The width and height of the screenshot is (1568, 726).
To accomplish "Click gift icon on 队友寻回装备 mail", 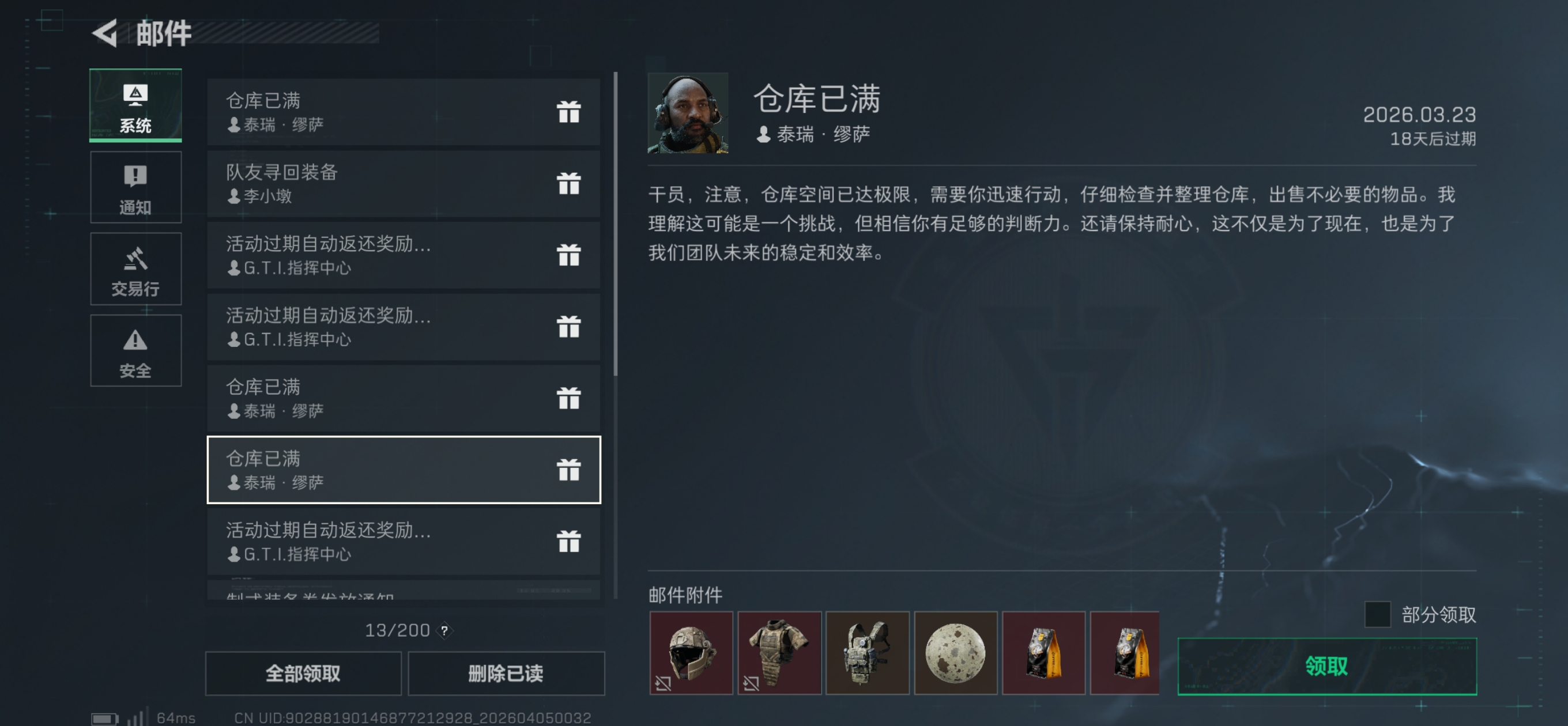I will pyautogui.click(x=568, y=183).
